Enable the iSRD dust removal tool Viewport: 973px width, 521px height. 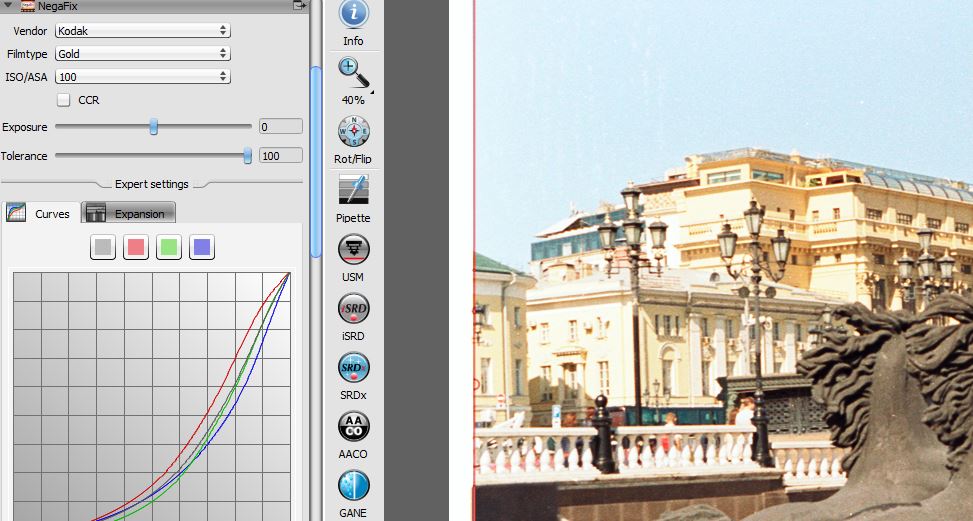tap(353, 308)
